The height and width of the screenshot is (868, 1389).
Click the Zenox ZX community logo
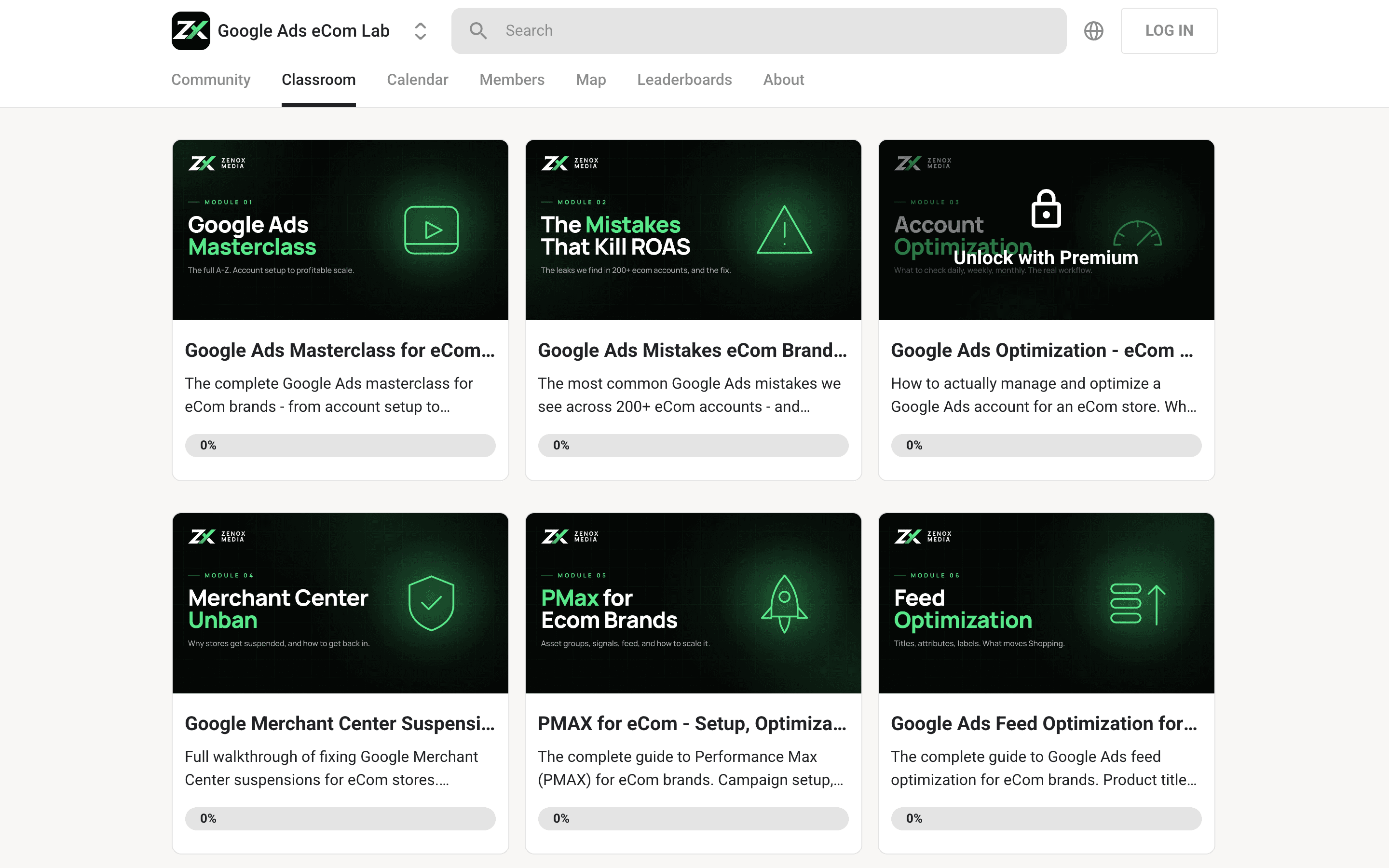coord(191,31)
